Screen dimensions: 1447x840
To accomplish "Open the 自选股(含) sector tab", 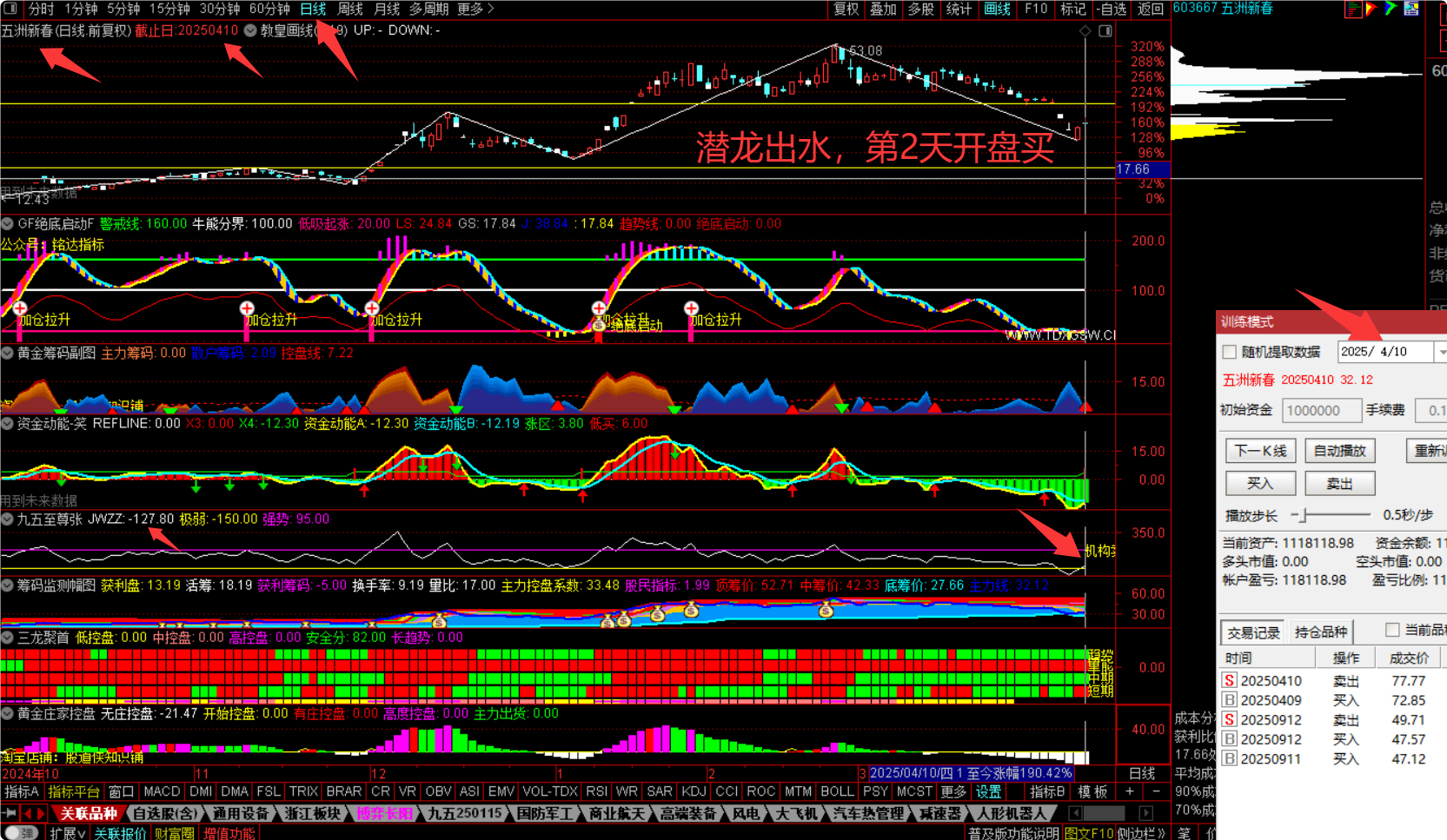I will pos(164,814).
